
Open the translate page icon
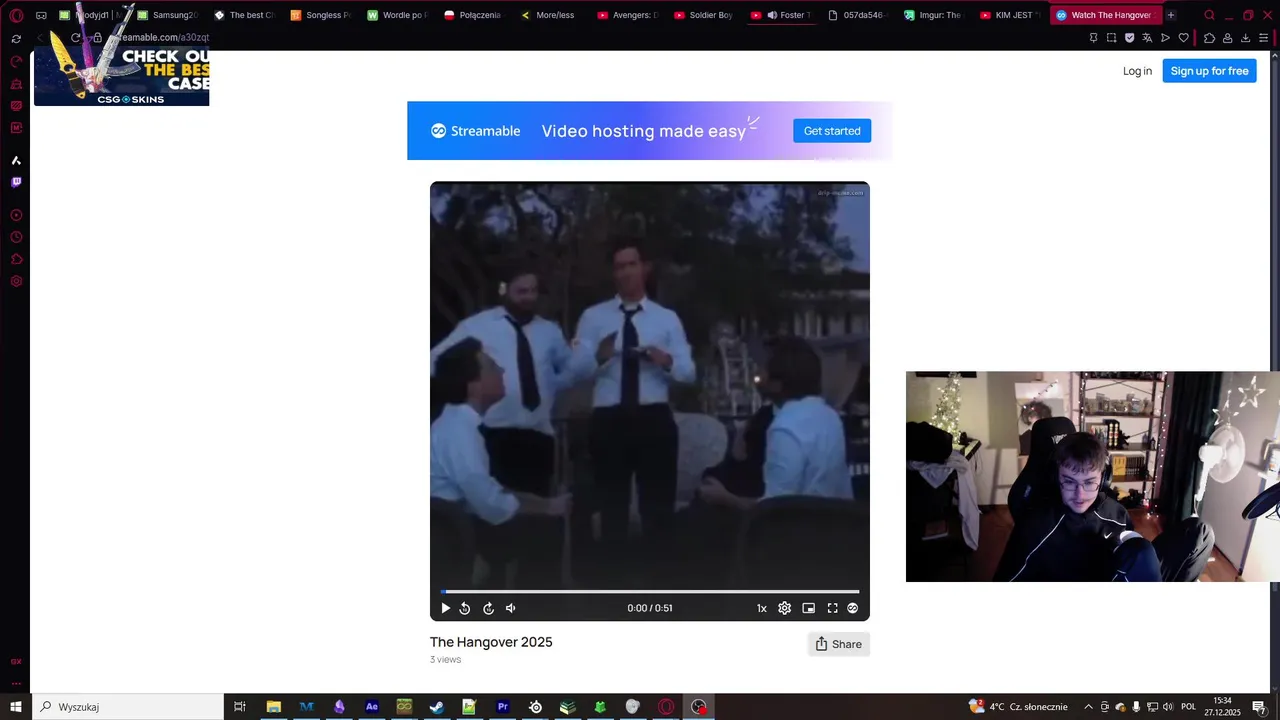(x=1147, y=38)
